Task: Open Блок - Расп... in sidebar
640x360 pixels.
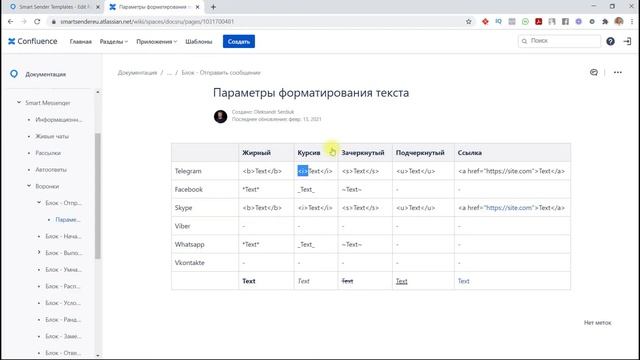Action: click(62, 286)
